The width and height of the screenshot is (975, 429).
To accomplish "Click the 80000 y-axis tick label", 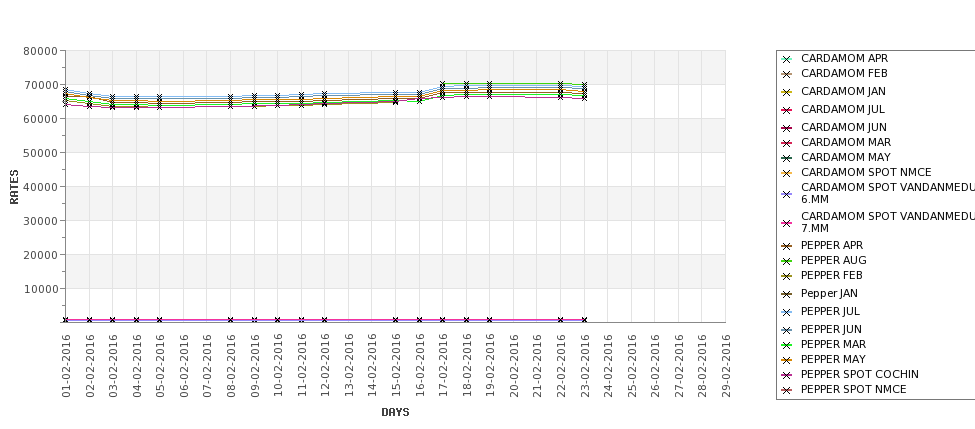I will (40, 51).
